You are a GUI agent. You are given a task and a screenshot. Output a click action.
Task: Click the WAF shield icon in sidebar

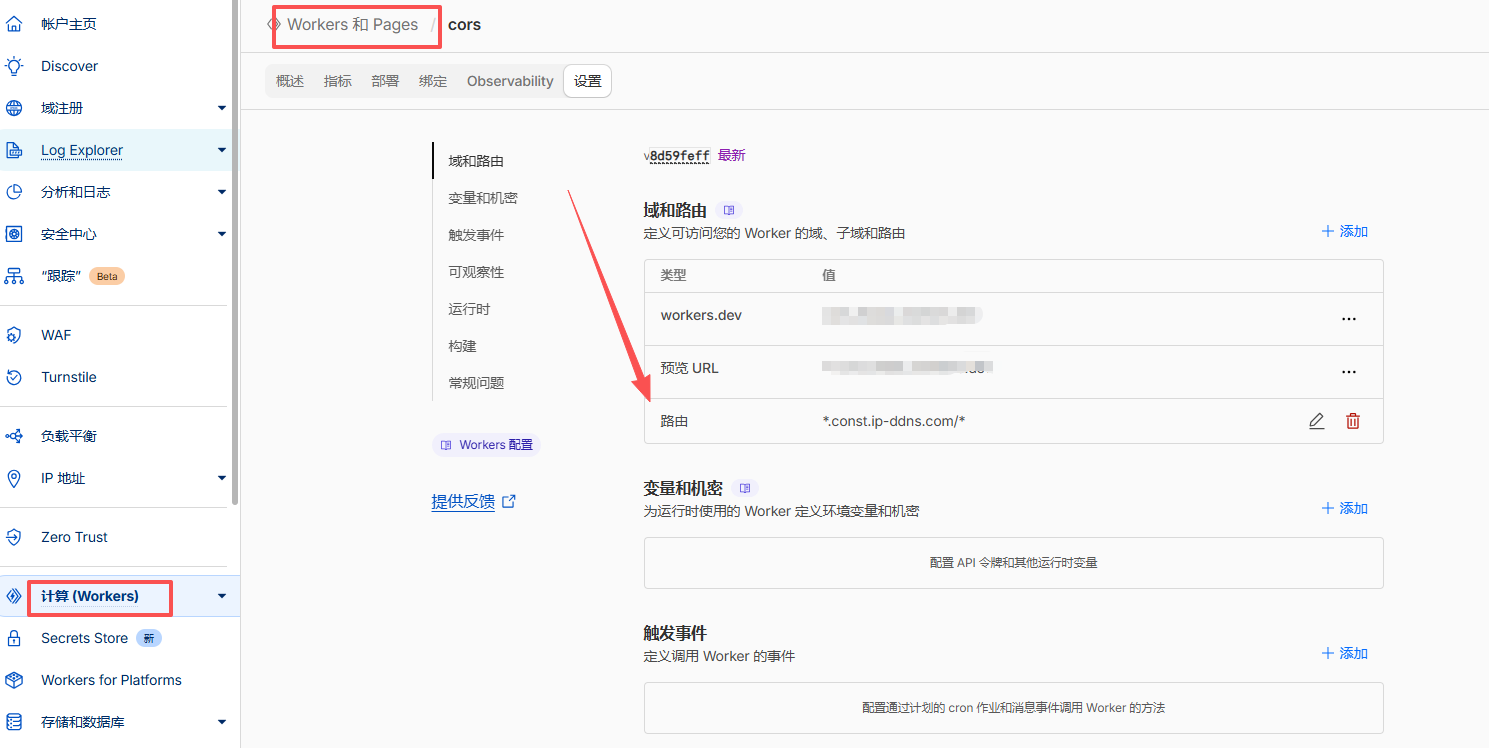14,335
